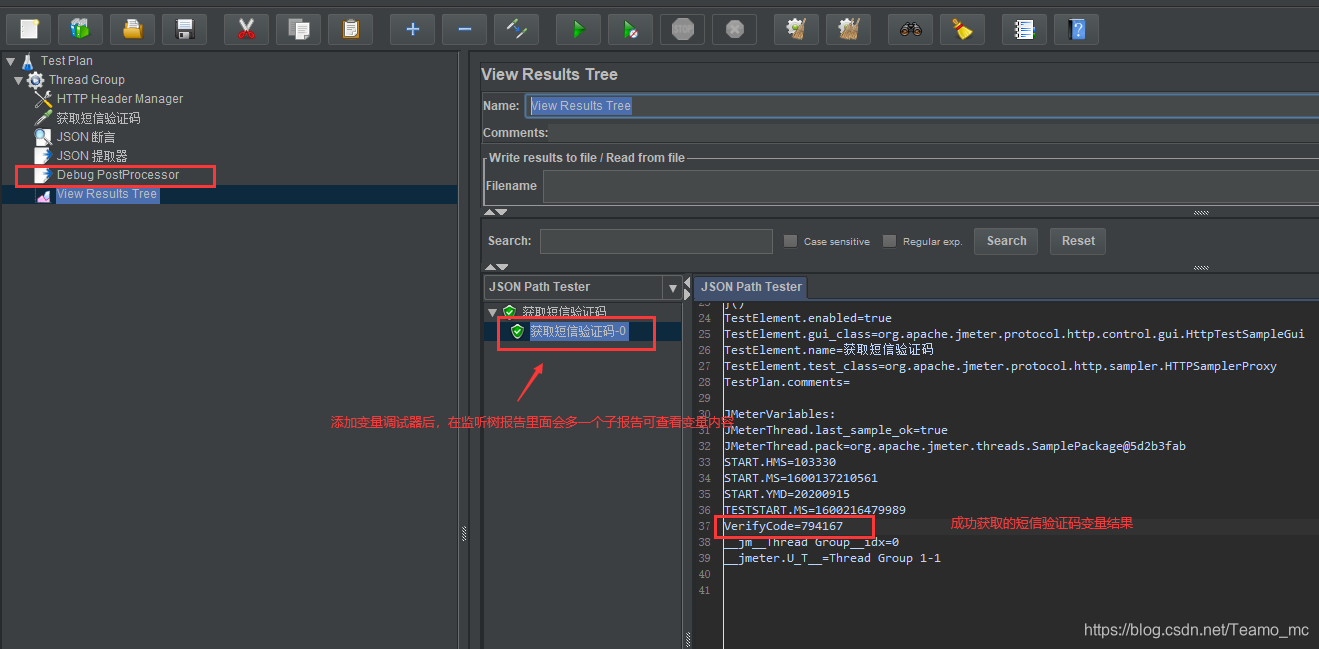
Task: Click the Shutdown test icon
Action: pyautogui.click(x=734, y=29)
